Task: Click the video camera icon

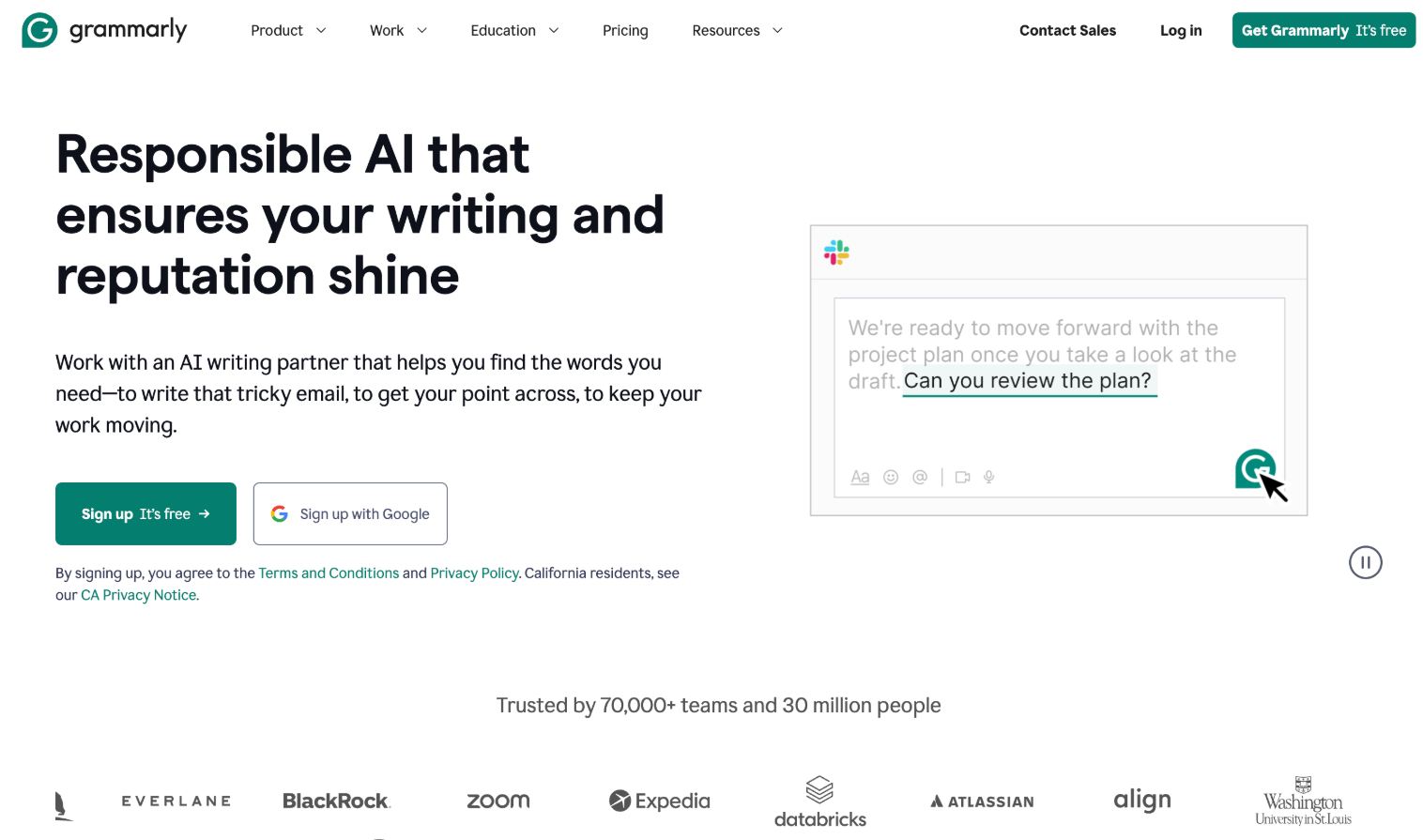Action: [962, 477]
